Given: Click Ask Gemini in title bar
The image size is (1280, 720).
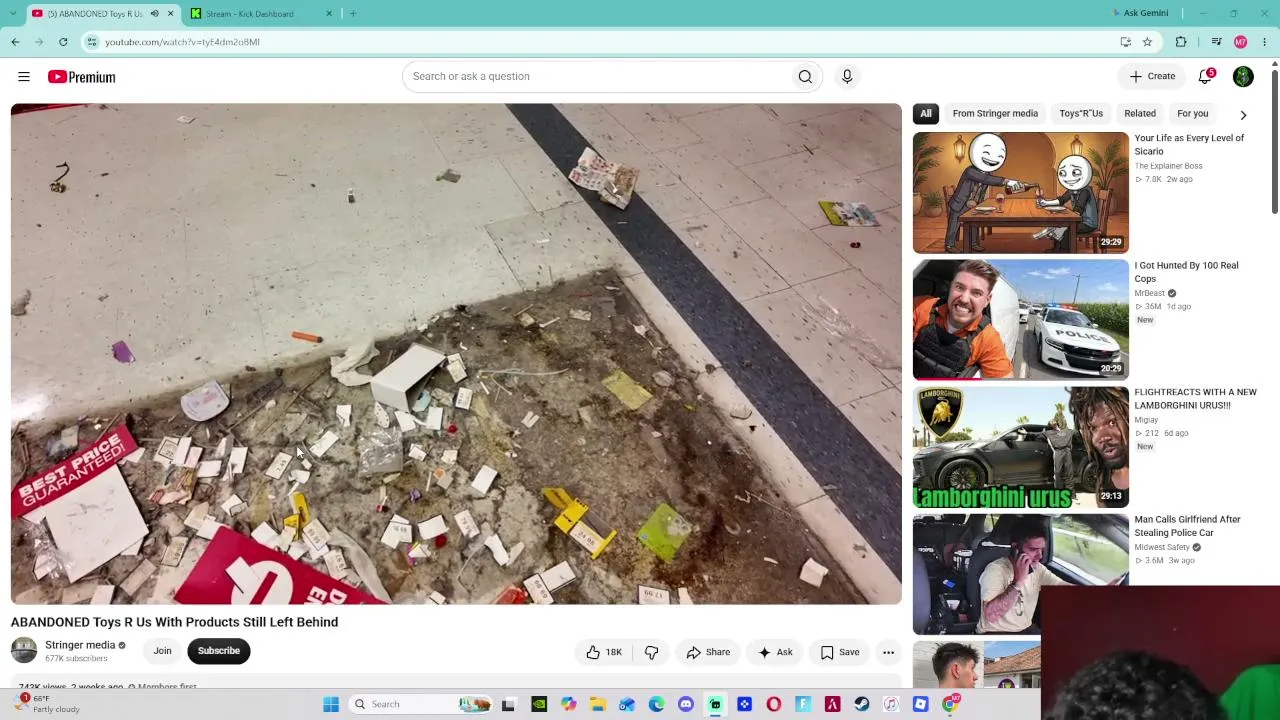Looking at the screenshot, I should click(x=1140, y=13).
